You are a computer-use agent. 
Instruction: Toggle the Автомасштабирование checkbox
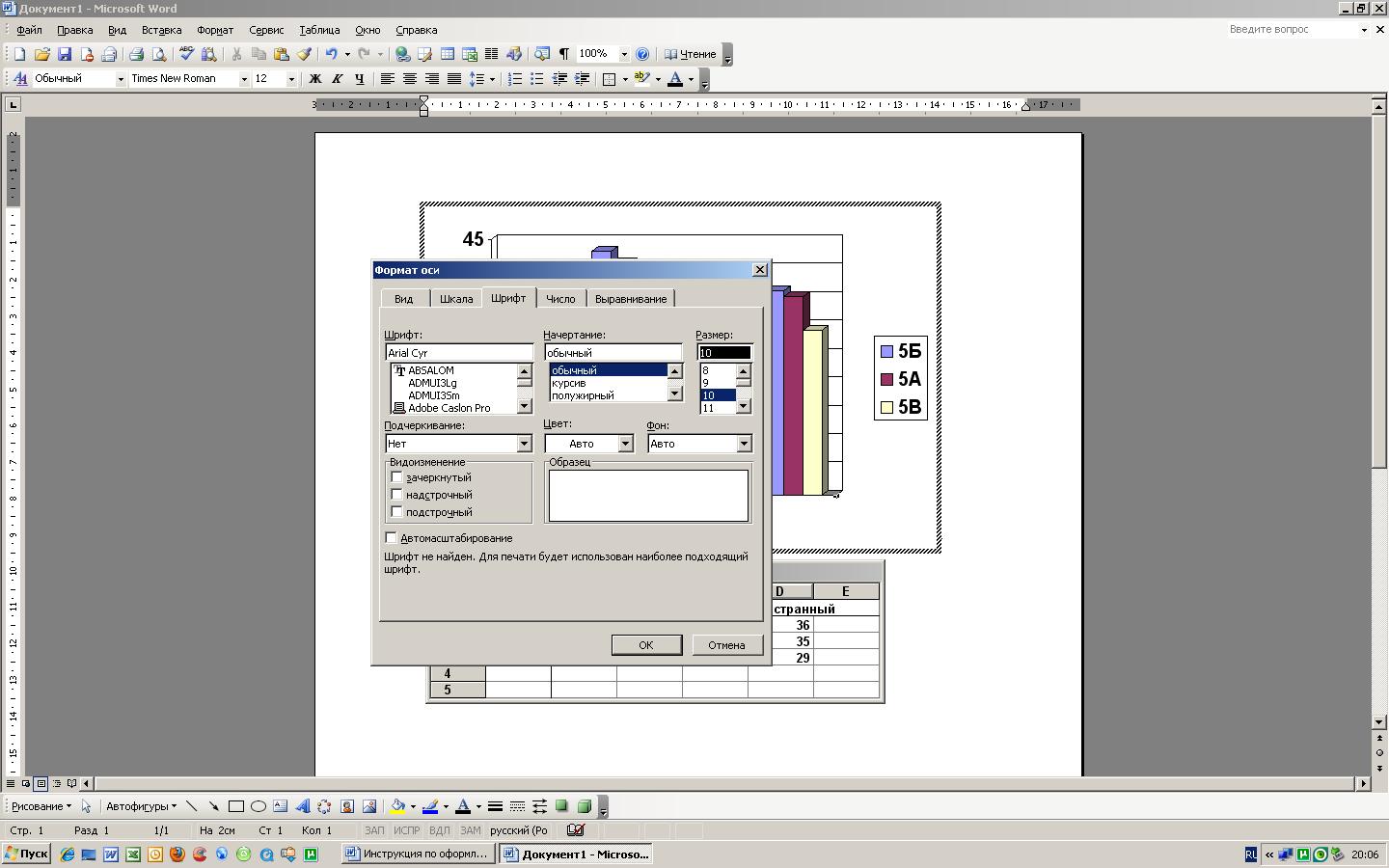click(391, 538)
